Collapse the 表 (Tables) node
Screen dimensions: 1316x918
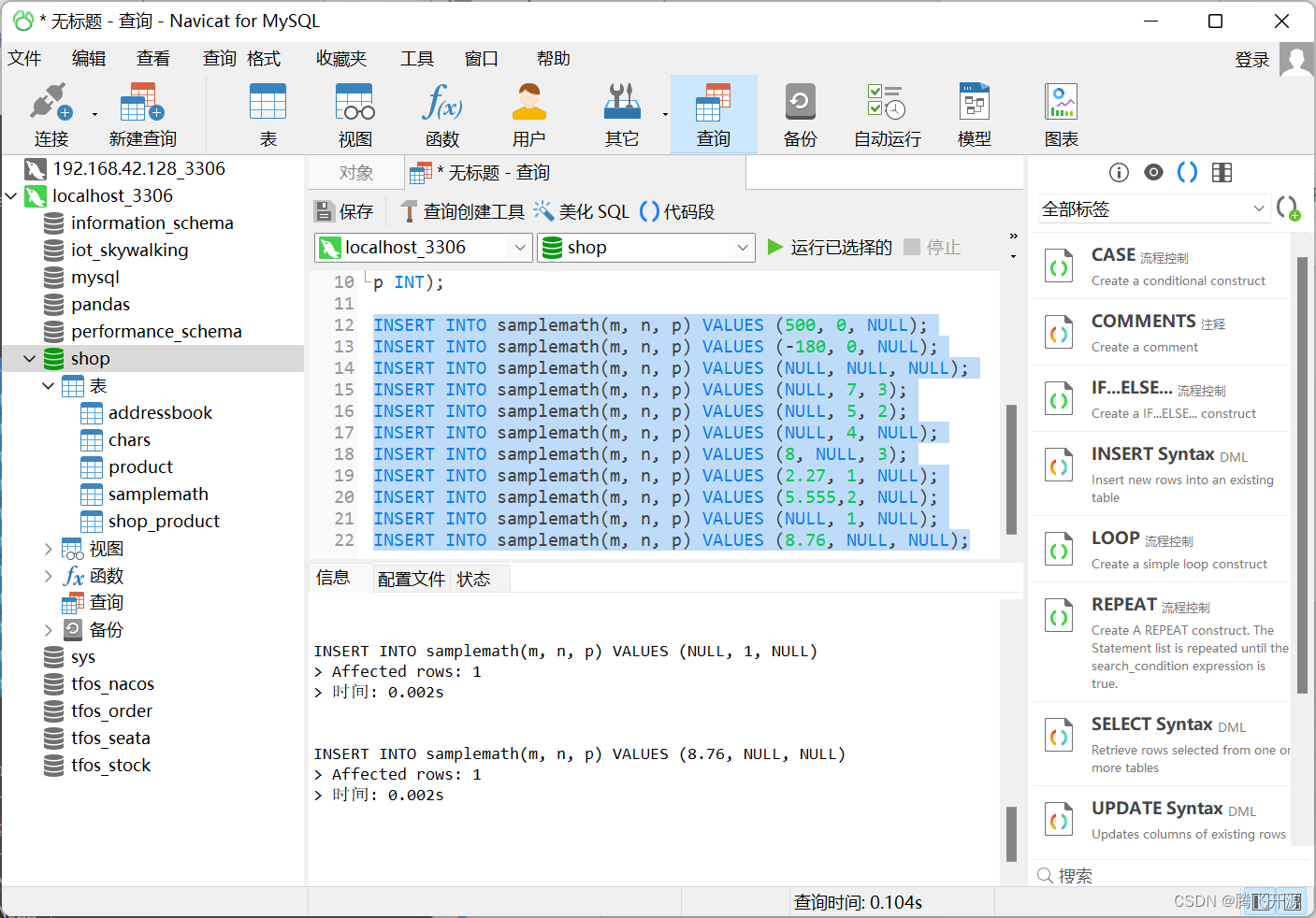pyautogui.click(x=49, y=386)
